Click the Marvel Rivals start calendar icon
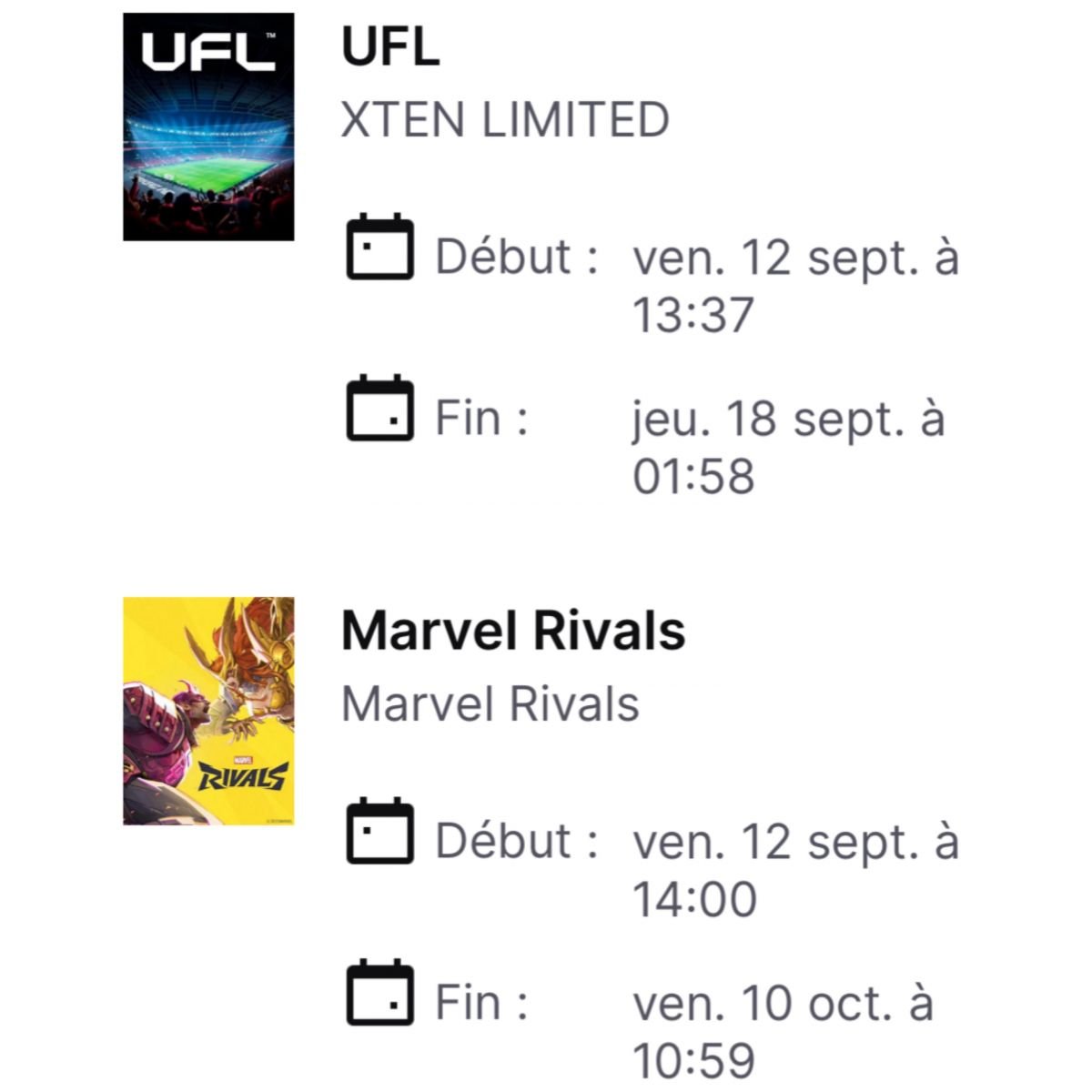The image size is (1092, 1092). (x=379, y=831)
